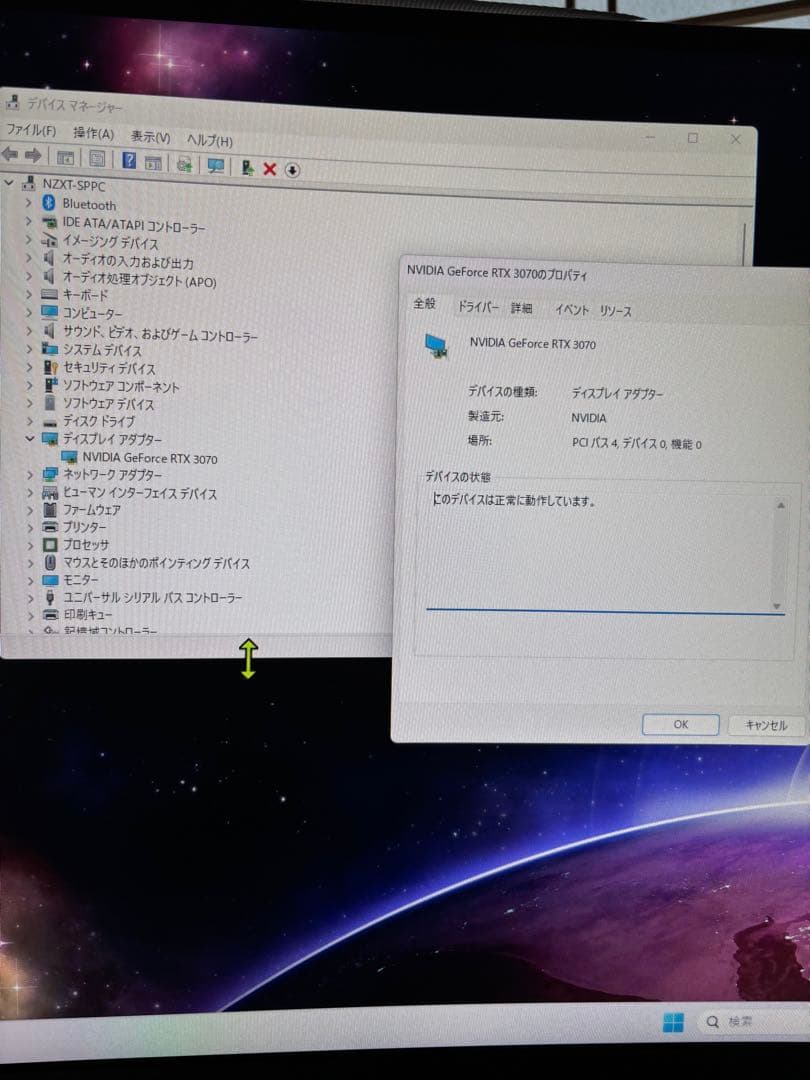Screen dimensions: 810x1080
Task: Collapse the NZXT-SPPC root node
Action: pos(8,183)
